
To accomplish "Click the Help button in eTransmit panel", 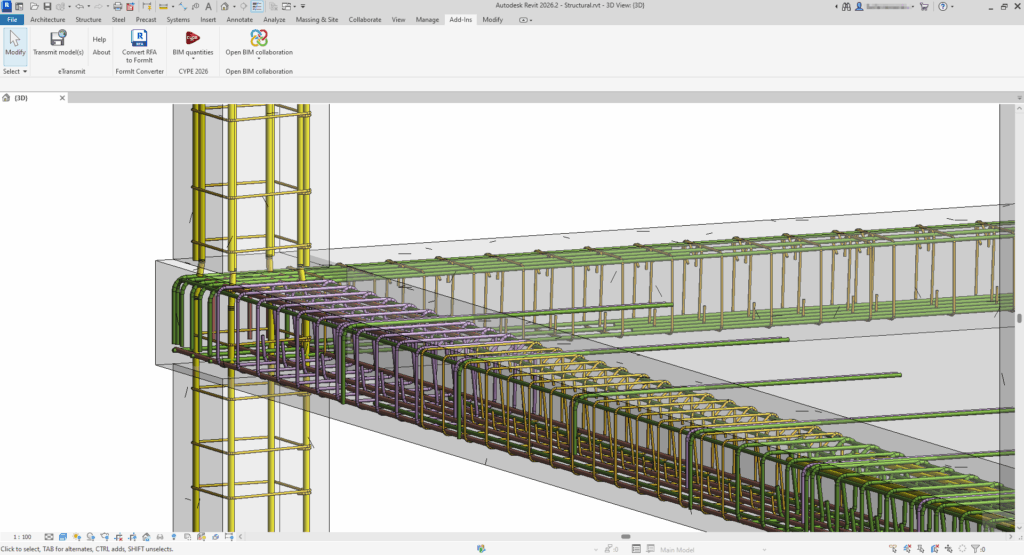I will click(x=100, y=39).
